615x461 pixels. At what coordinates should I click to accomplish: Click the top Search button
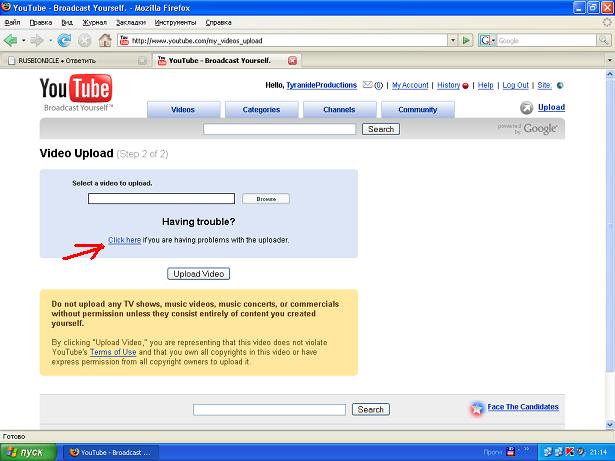coord(381,129)
